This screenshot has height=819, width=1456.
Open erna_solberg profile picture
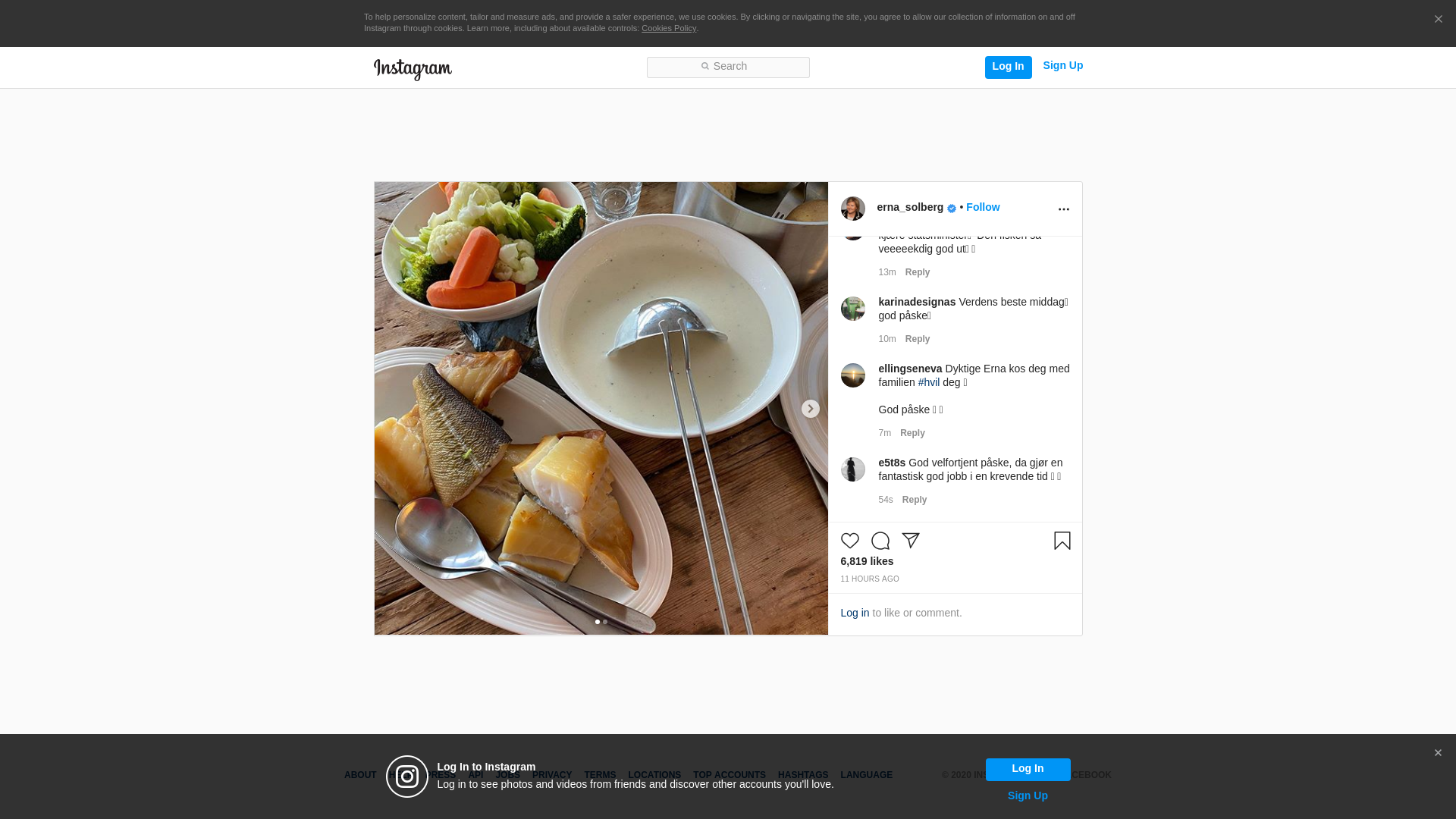click(x=852, y=209)
